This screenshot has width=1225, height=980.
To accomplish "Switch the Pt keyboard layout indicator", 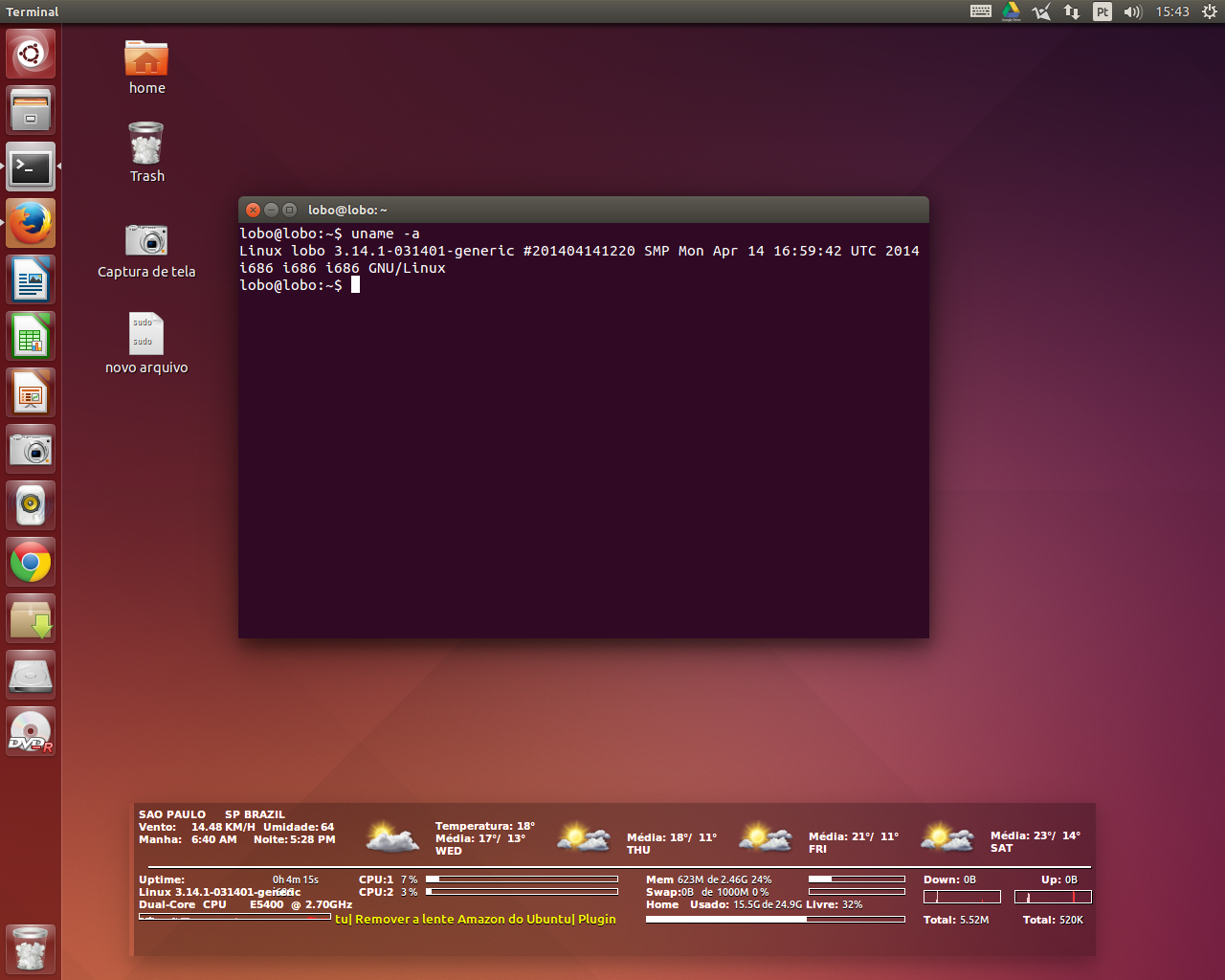I will [1102, 11].
